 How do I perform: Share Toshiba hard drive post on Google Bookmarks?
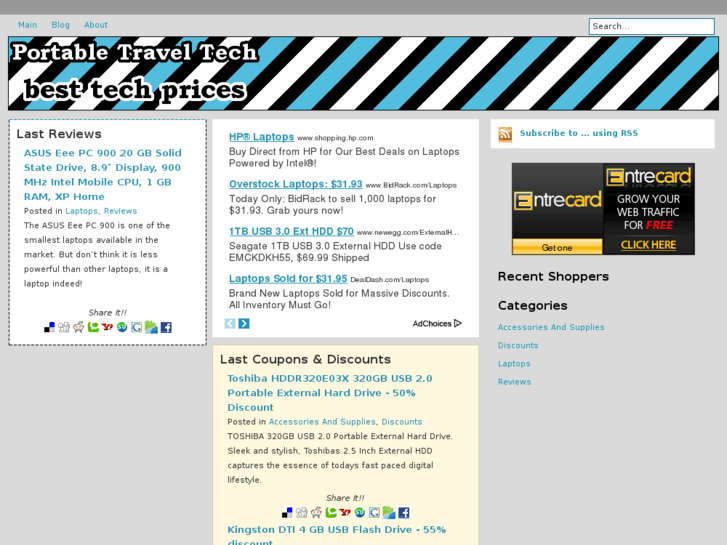375,513
